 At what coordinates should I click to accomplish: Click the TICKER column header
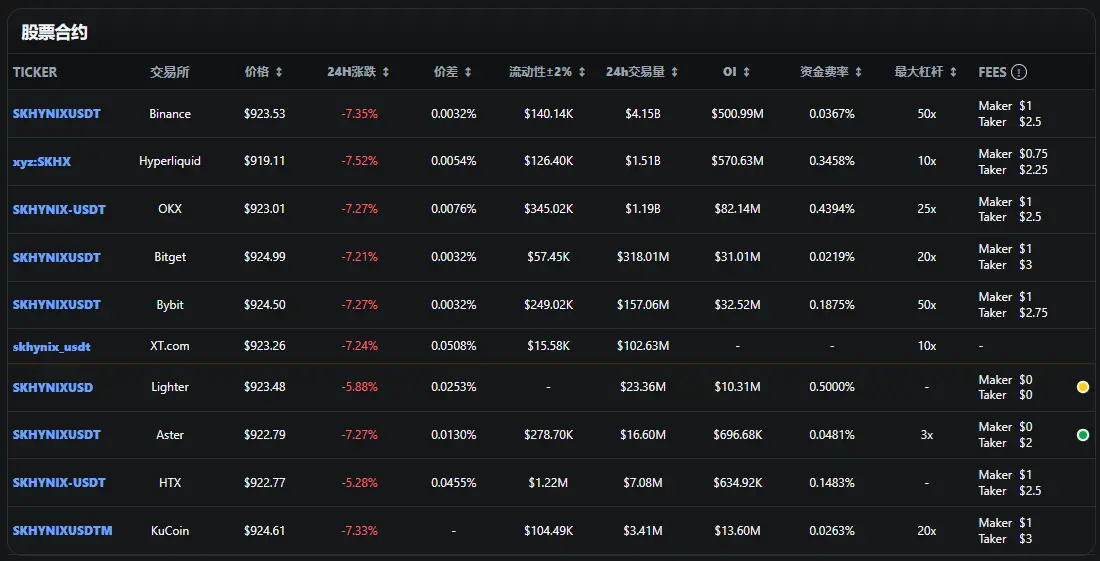click(35, 72)
